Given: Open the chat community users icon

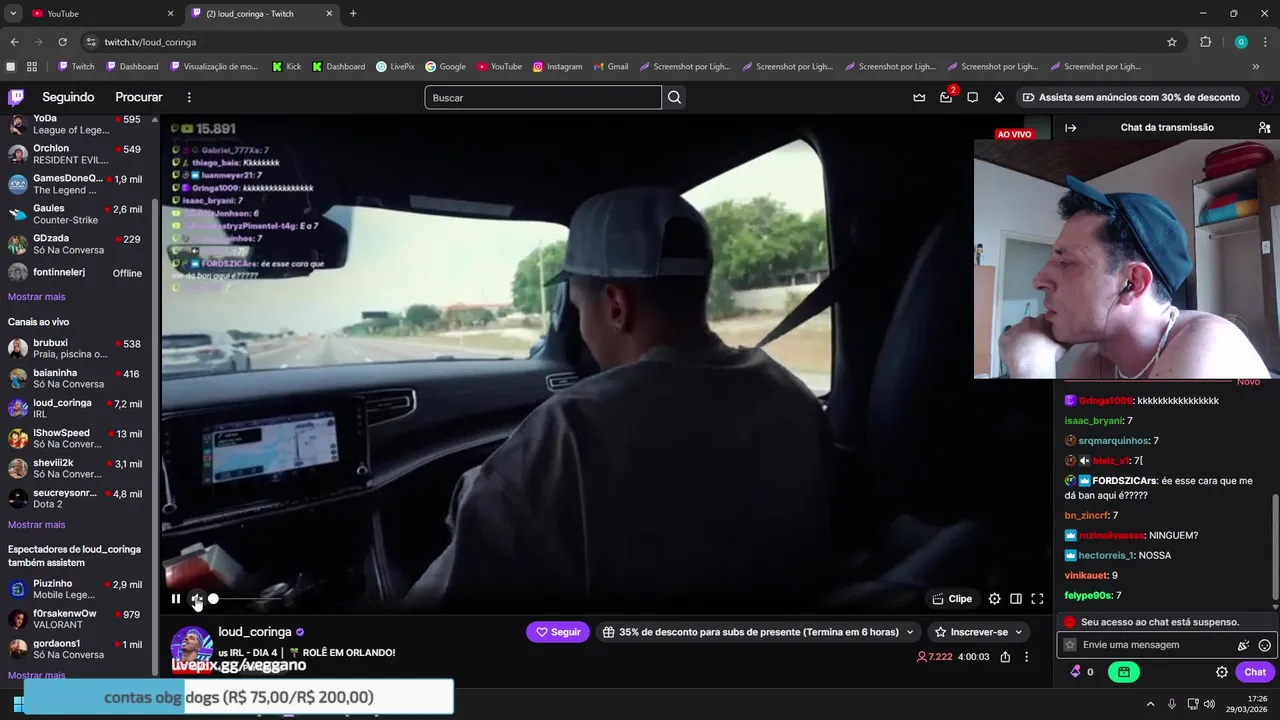Looking at the screenshot, I should (1264, 128).
